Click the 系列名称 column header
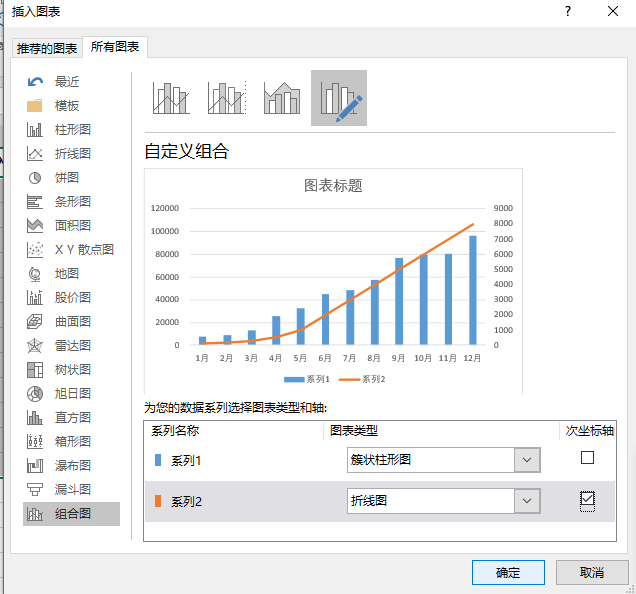636x594 pixels. click(175, 430)
